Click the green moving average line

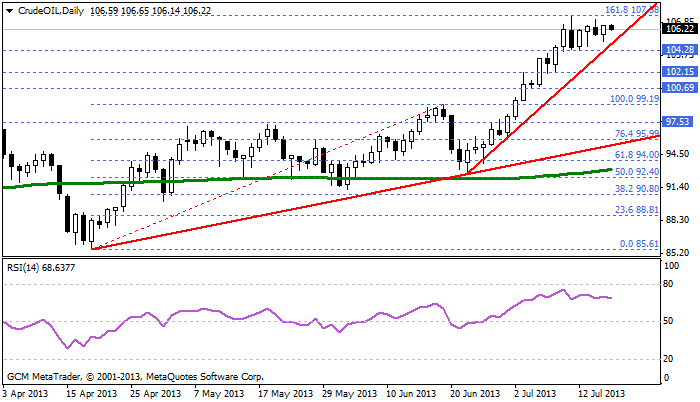pyautogui.click(x=250, y=179)
